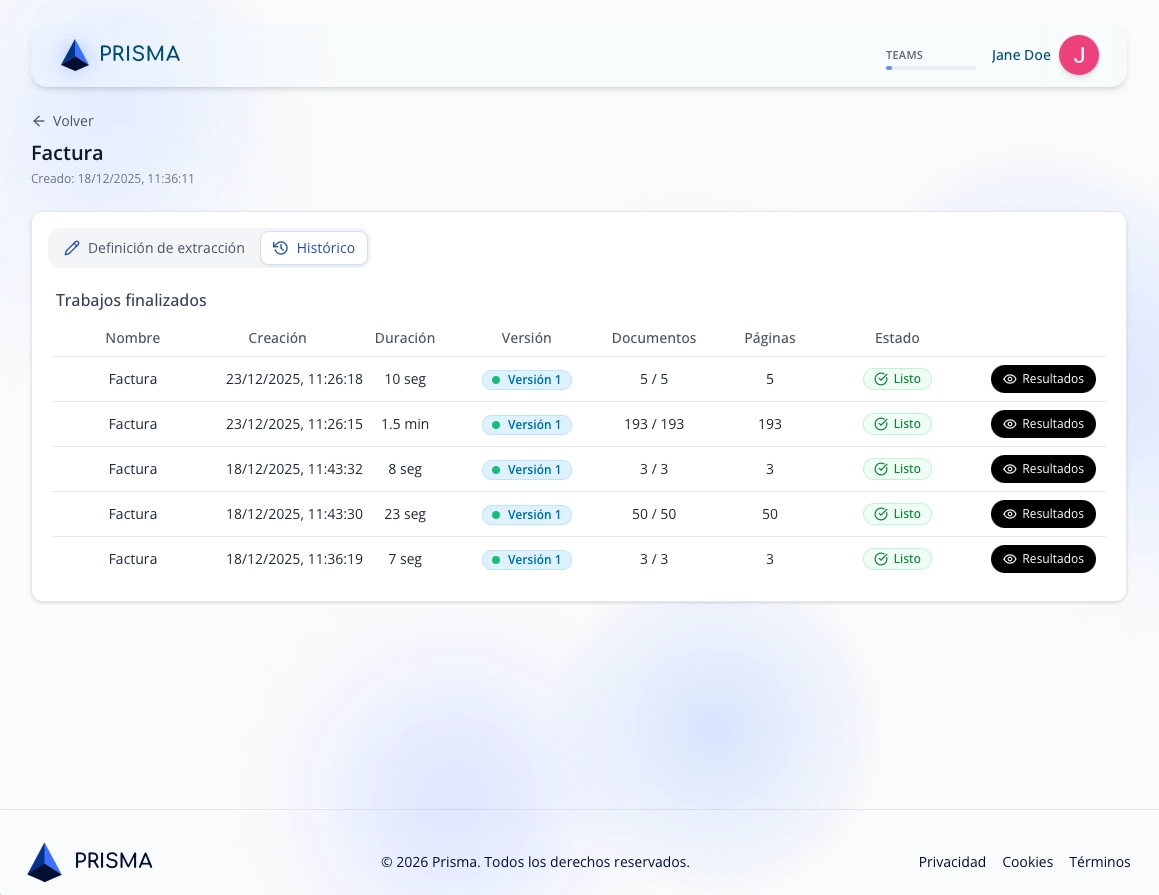This screenshot has height=895, width=1159.
Task: Click the Listo status in the 193 / 193 row
Action: [x=897, y=424]
